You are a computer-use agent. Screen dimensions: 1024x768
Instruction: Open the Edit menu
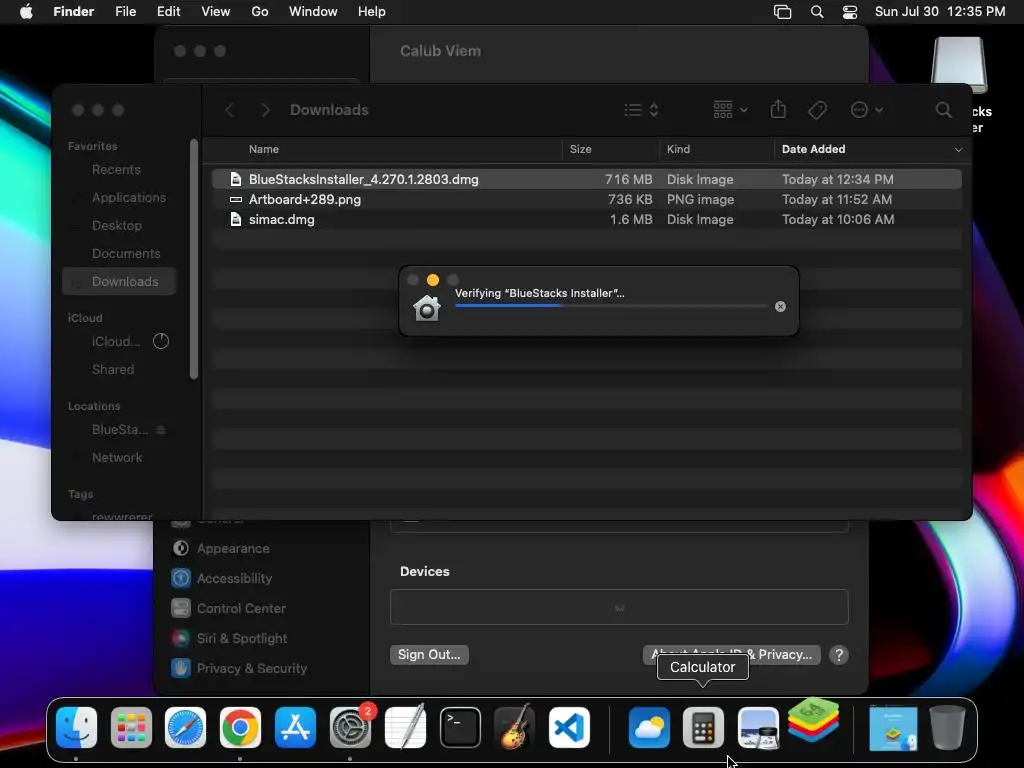(168, 12)
